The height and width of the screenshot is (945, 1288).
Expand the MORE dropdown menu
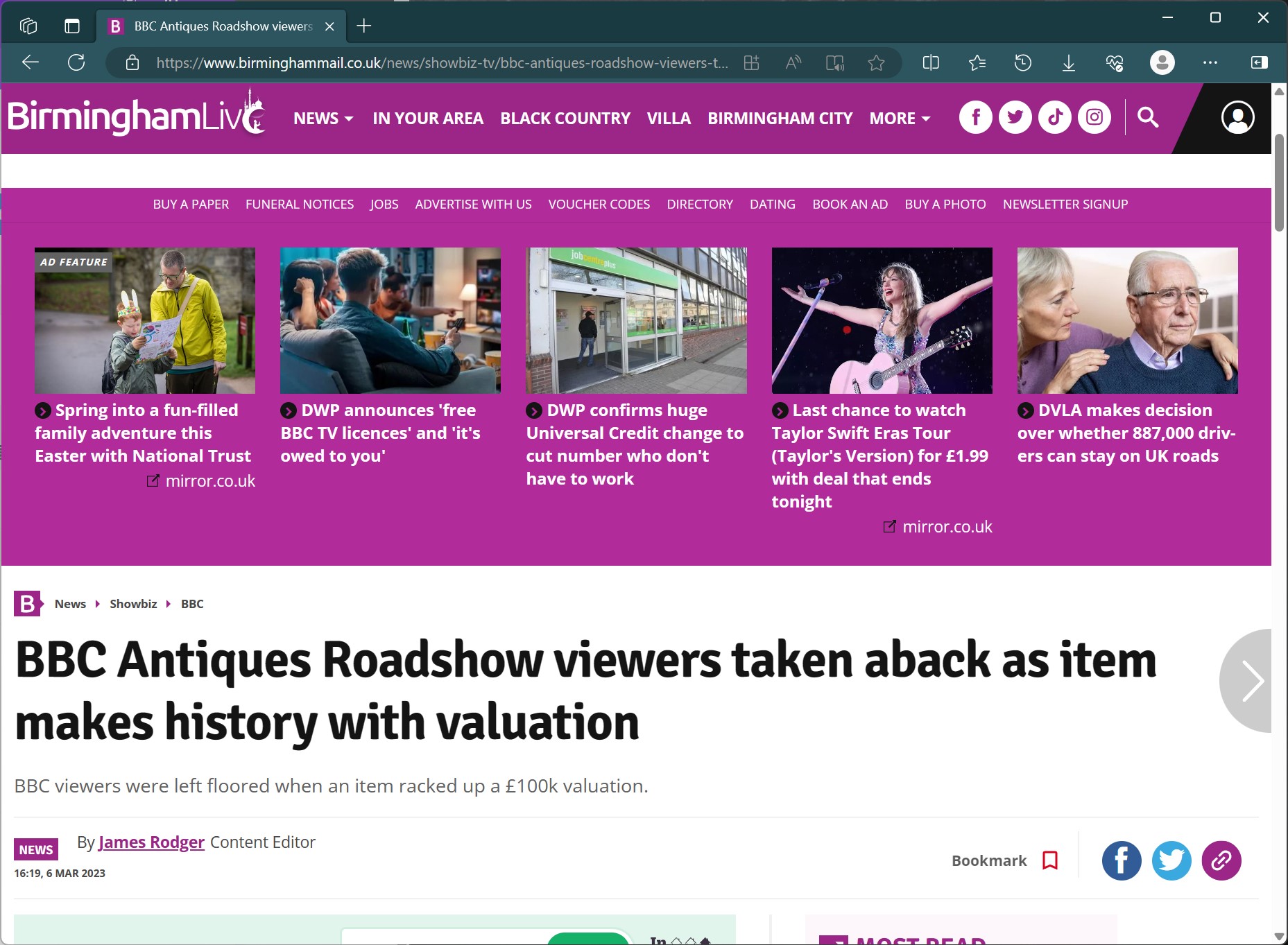(900, 119)
